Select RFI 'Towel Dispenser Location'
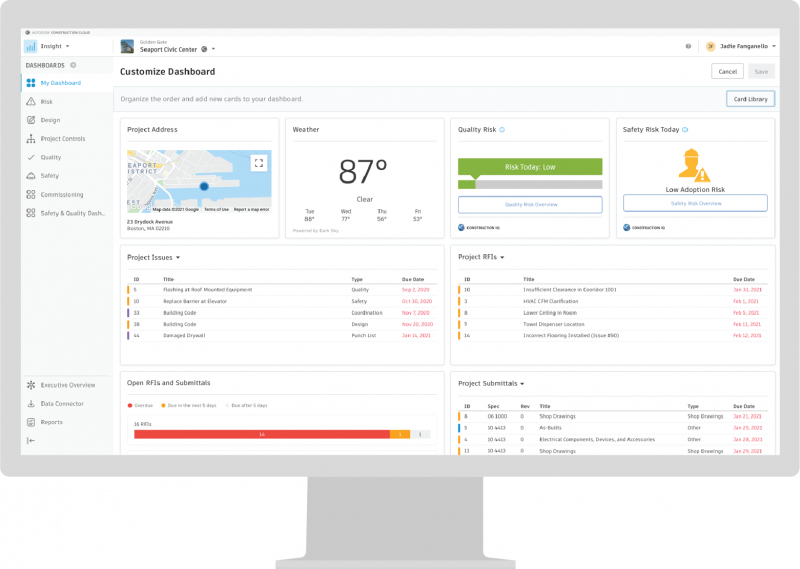The height and width of the screenshot is (569, 800). coord(613,324)
